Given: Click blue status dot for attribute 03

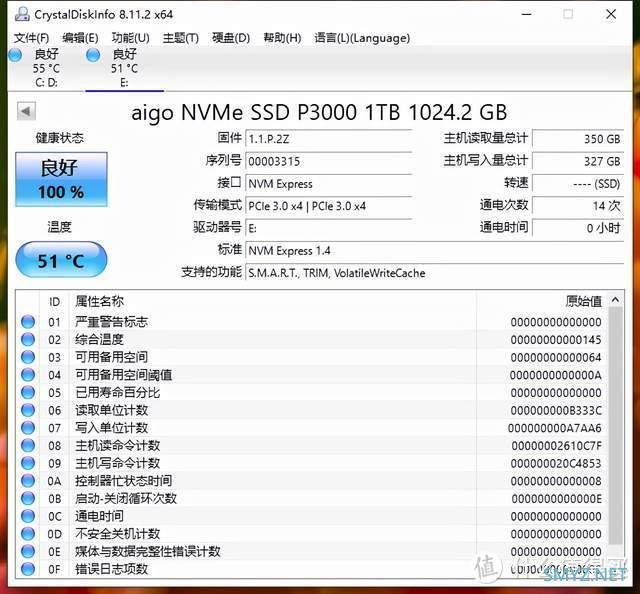Looking at the screenshot, I should (28, 357).
